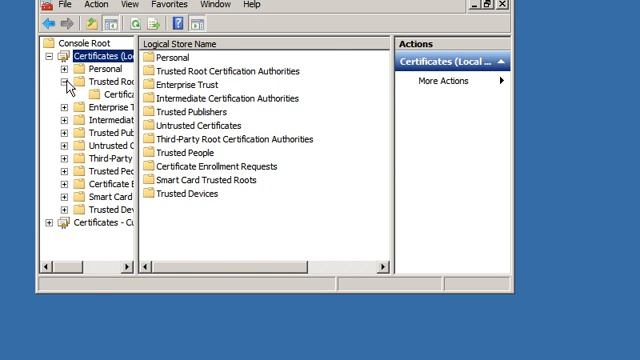640x360 pixels.
Task: Expand the Enterprise Trust tree node
Action: tap(64, 107)
